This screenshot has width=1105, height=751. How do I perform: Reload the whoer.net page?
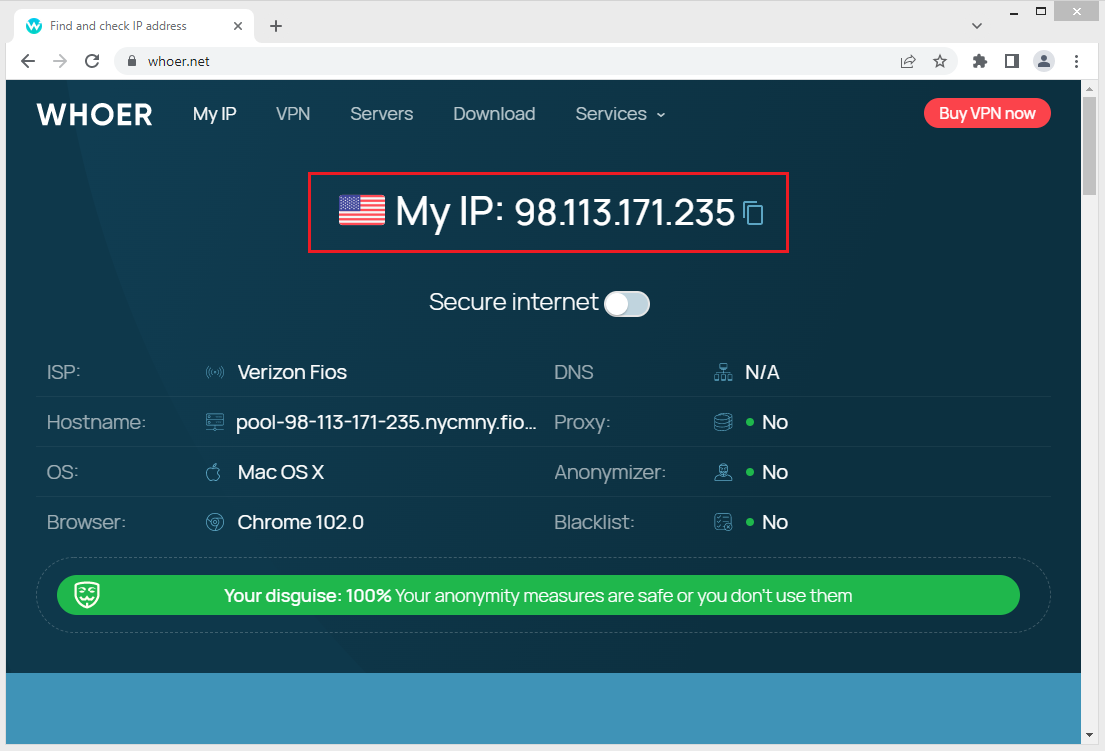point(92,61)
